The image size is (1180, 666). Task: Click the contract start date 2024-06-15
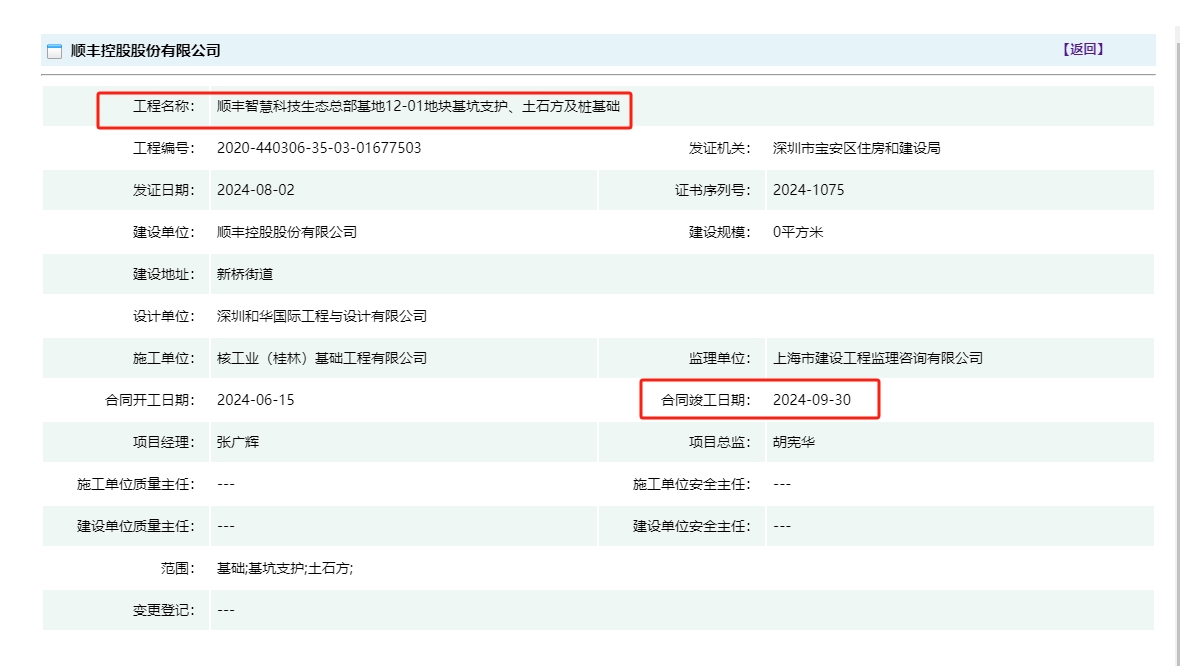(x=256, y=400)
